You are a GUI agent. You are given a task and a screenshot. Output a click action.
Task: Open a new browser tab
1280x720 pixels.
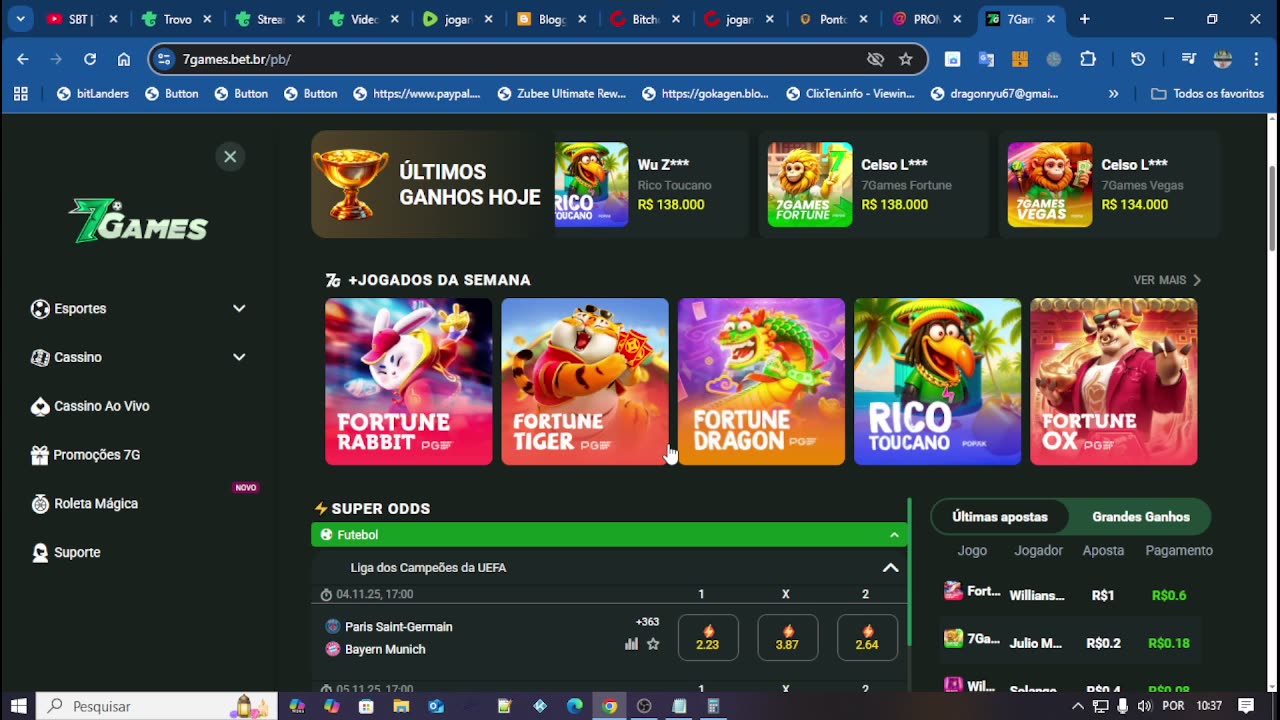1084,19
